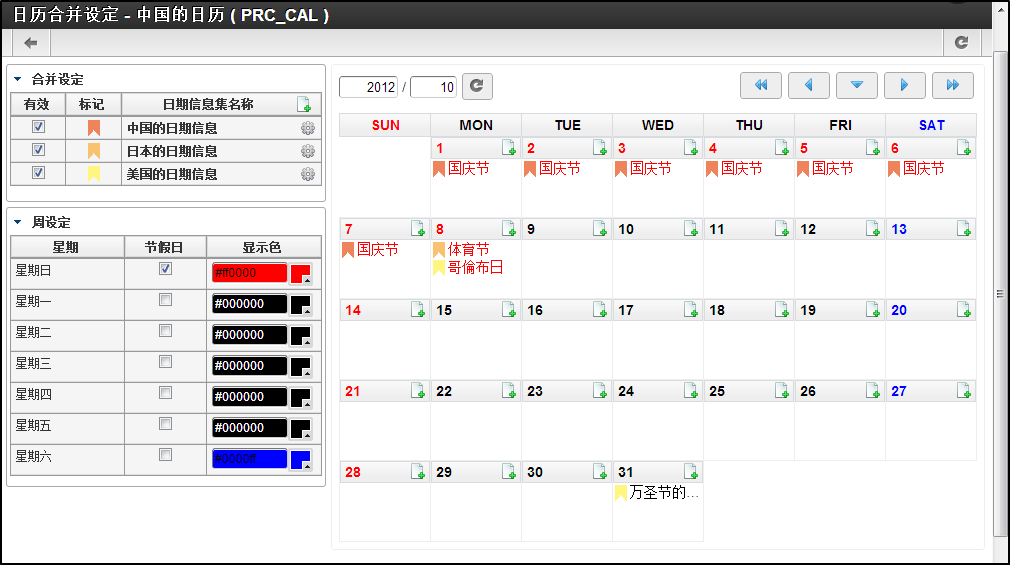Add event on October 8
The image size is (1010, 565).
[x=509, y=229]
